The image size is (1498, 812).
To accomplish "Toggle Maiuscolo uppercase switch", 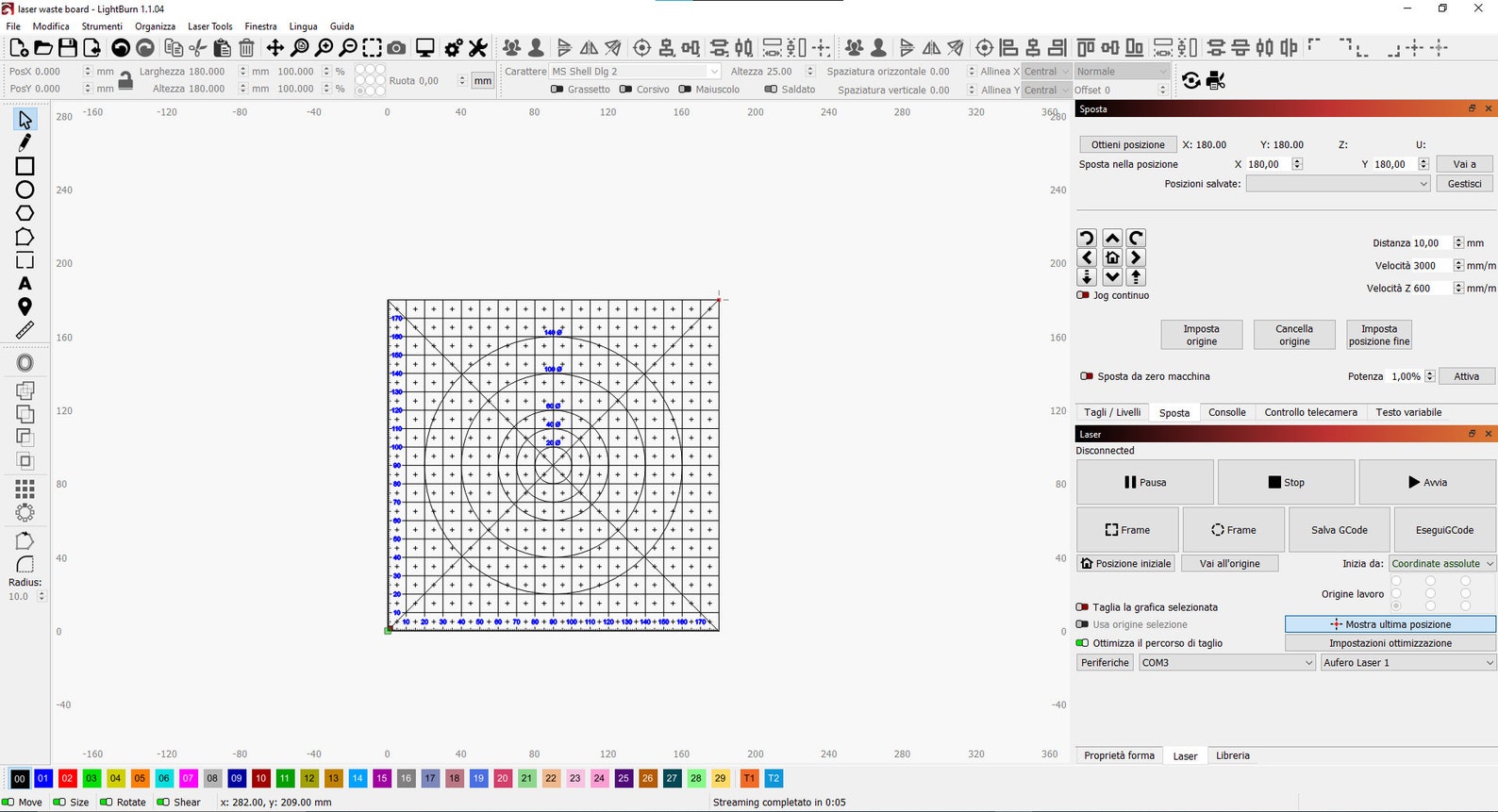I will coord(685,90).
